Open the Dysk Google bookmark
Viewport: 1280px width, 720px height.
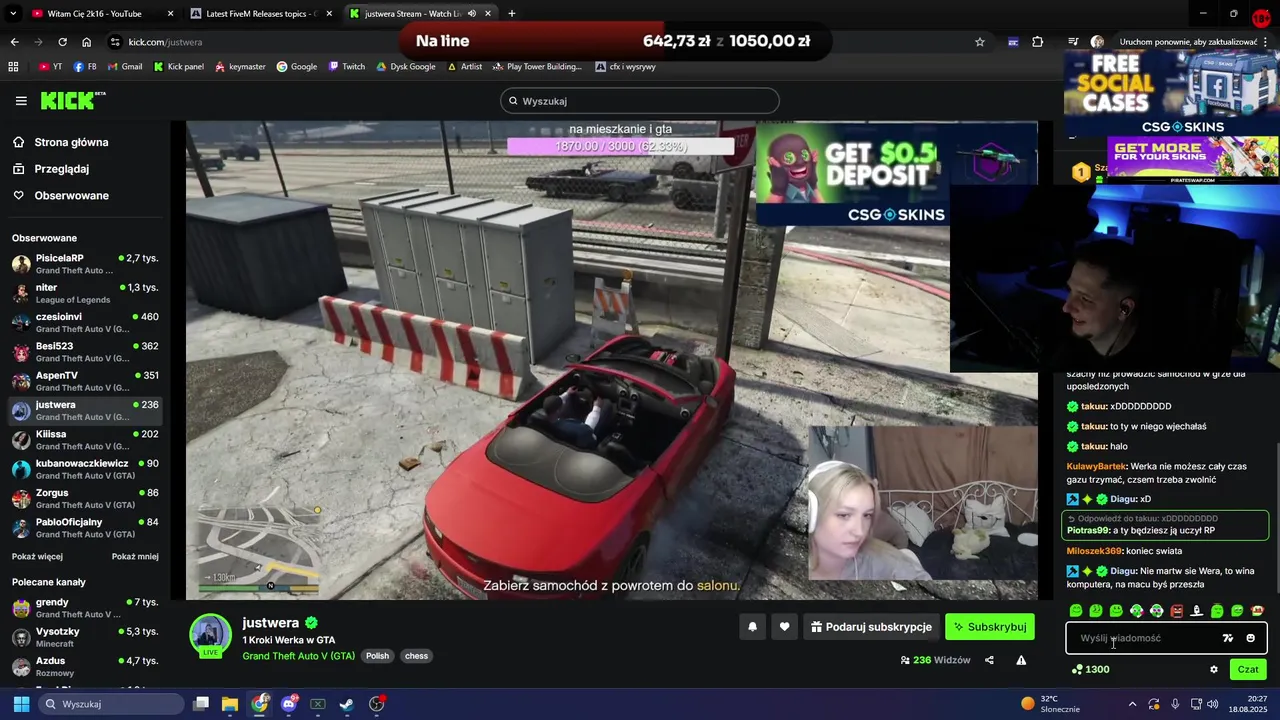[406, 67]
